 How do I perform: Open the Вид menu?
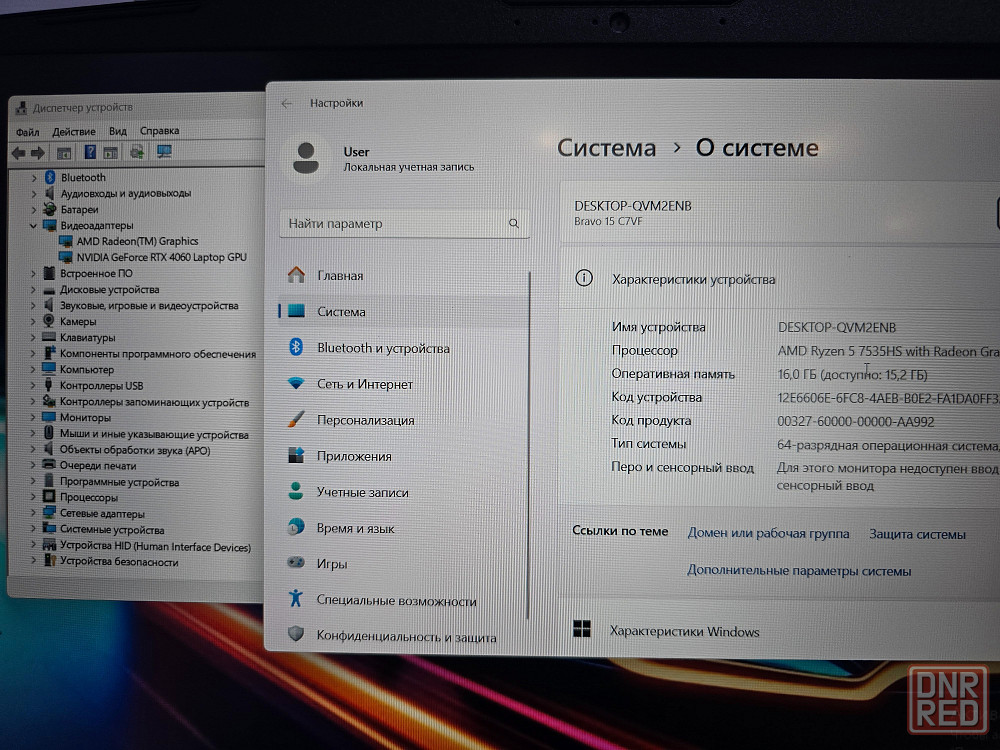point(118,131)
